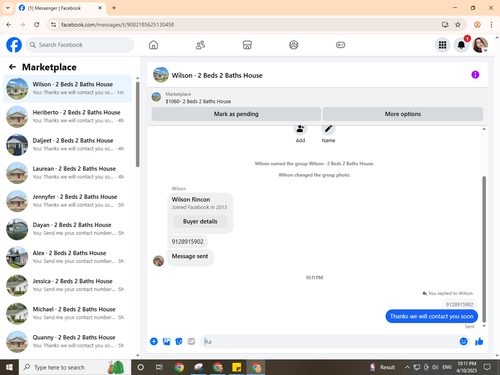
Task: Open the Windows Start menu
Action: pos(9,367)
